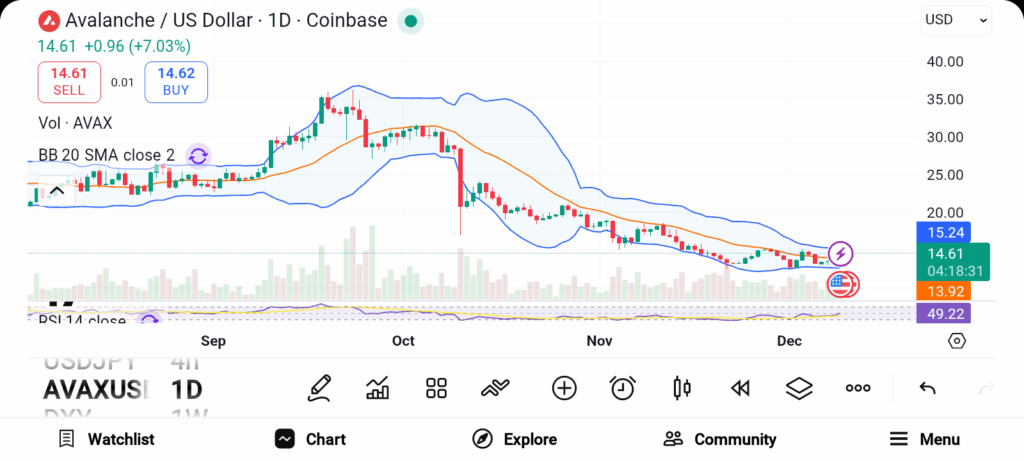Start bar replay with rewind icon
Viewport: 1024px width, 461px height.
(740, 388)
